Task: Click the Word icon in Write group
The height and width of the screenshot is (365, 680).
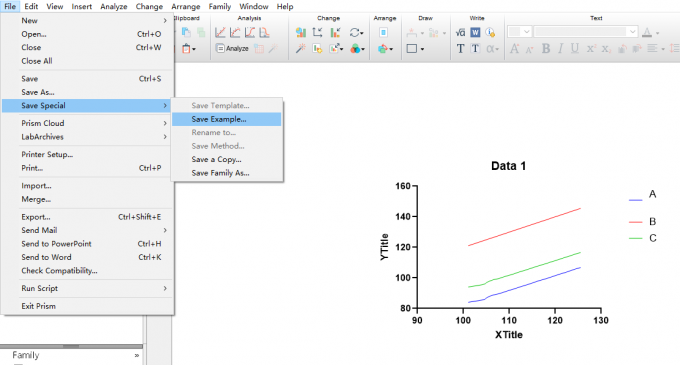Action: point(475,33)
